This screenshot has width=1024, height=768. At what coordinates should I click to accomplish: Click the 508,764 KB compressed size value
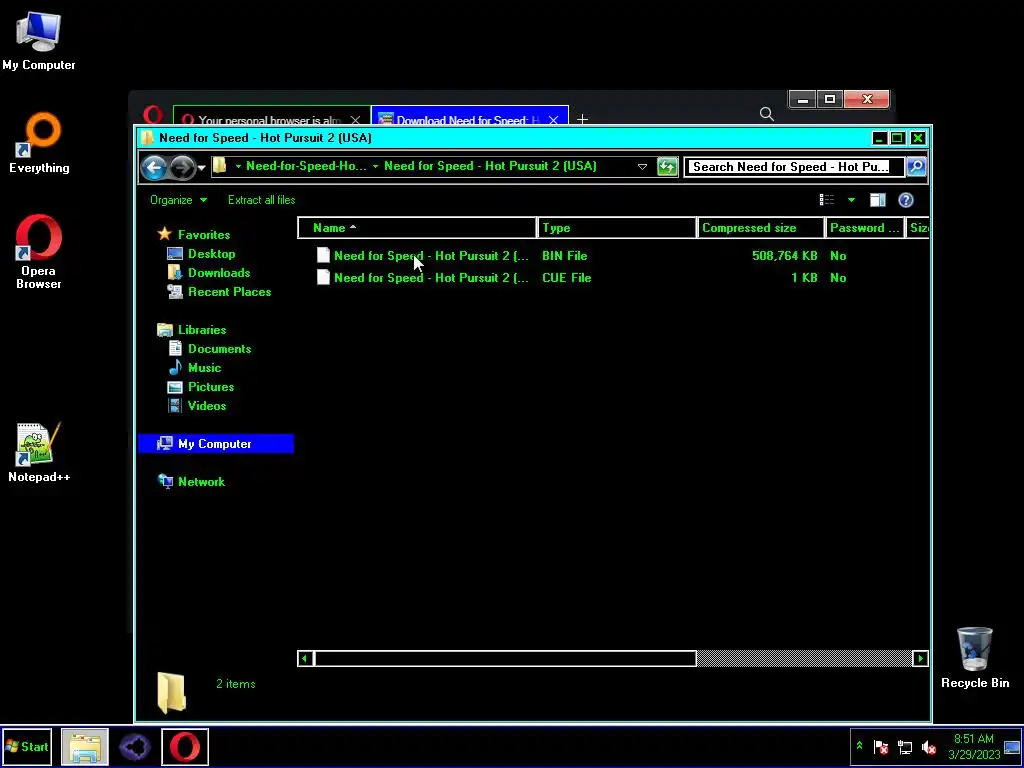point(784,256)
